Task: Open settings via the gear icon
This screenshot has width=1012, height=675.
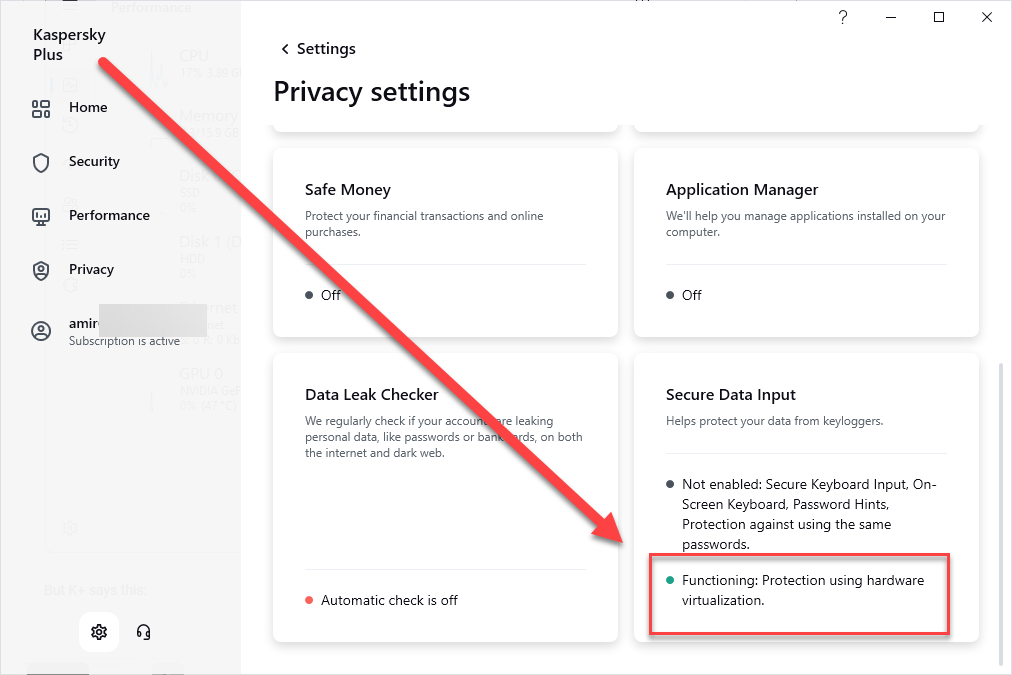Action: coord(99,632)
